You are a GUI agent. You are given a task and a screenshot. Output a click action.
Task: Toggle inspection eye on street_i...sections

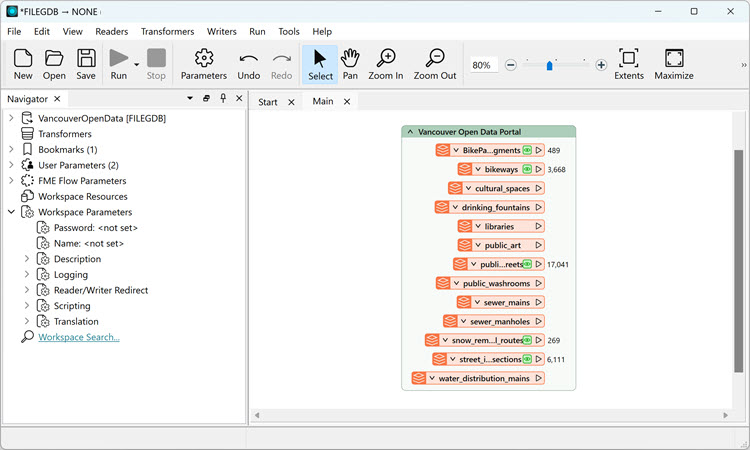527,359
